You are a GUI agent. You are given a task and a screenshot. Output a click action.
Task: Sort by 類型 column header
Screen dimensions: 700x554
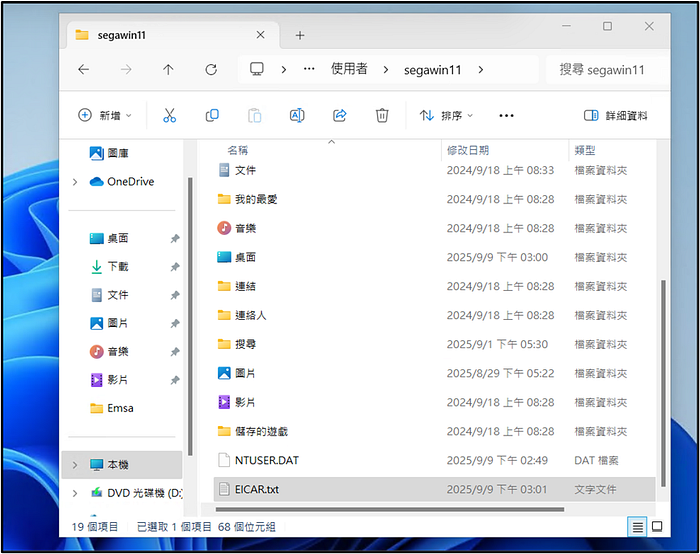point(585,150)
